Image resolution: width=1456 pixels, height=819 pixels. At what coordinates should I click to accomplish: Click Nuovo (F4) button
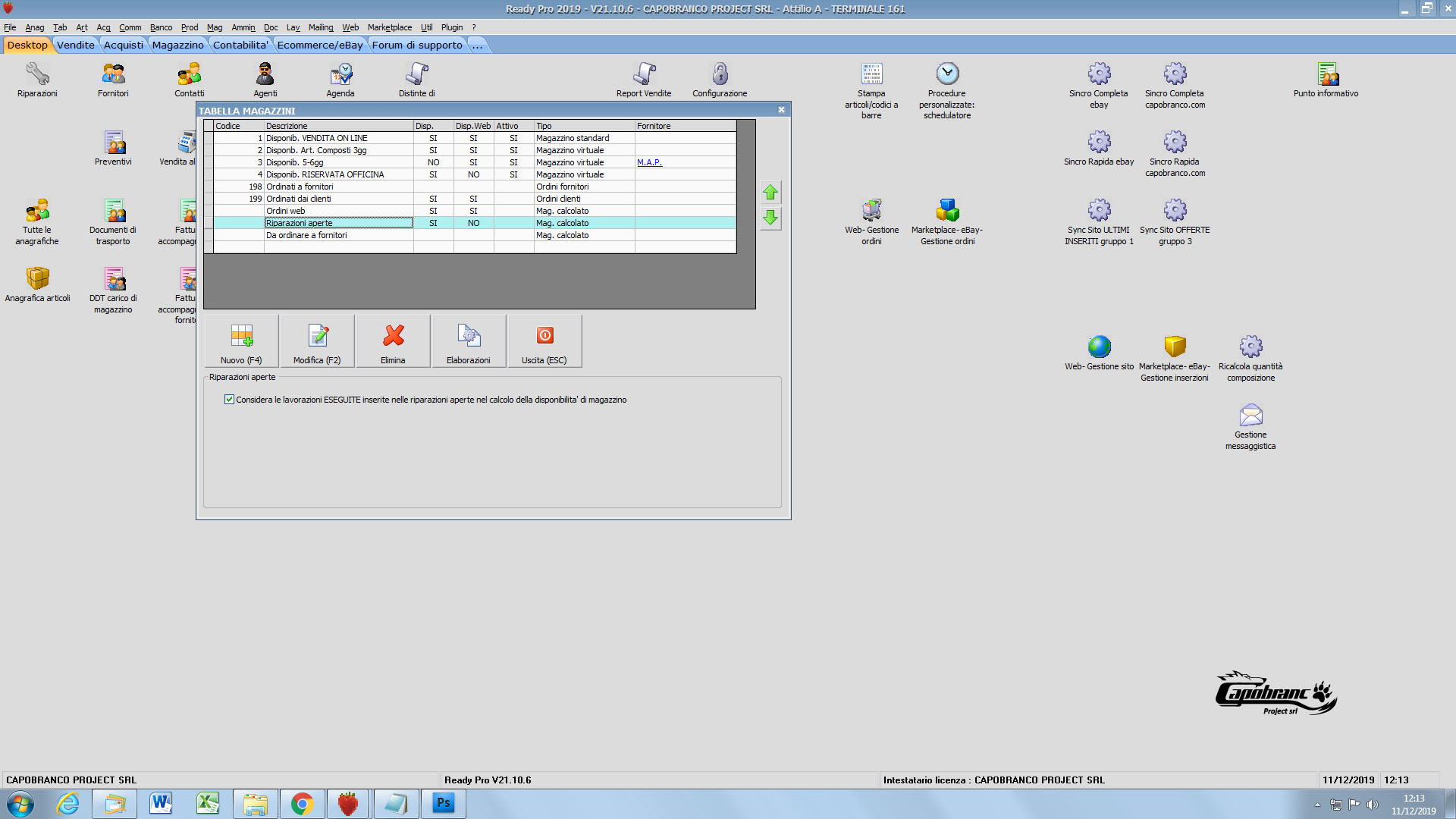point(241,341)
